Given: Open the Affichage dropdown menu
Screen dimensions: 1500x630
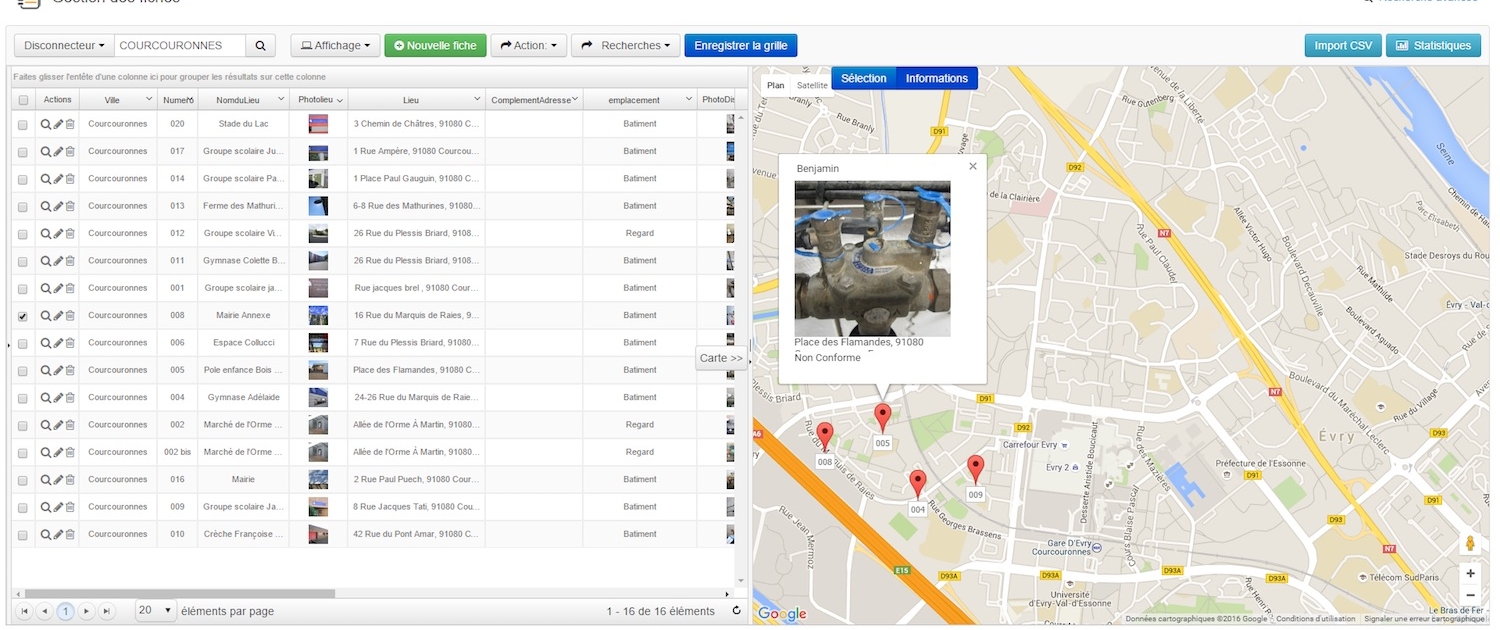Looking at the screenshot, I should click(x=335, y=45).
